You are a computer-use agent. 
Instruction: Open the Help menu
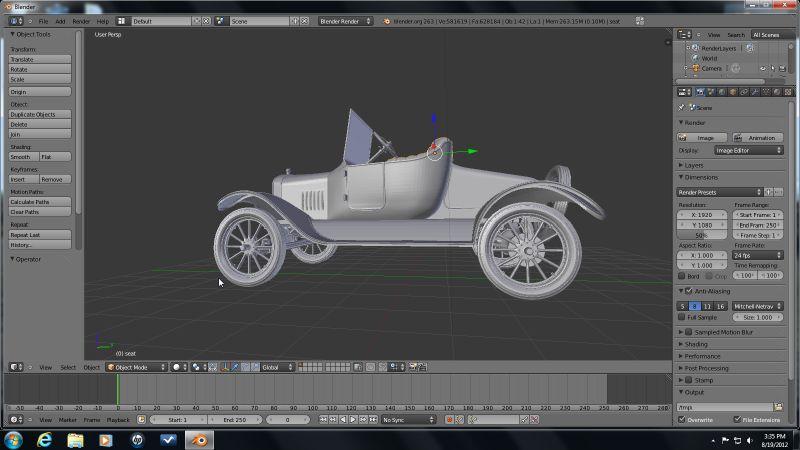[103, 21]
